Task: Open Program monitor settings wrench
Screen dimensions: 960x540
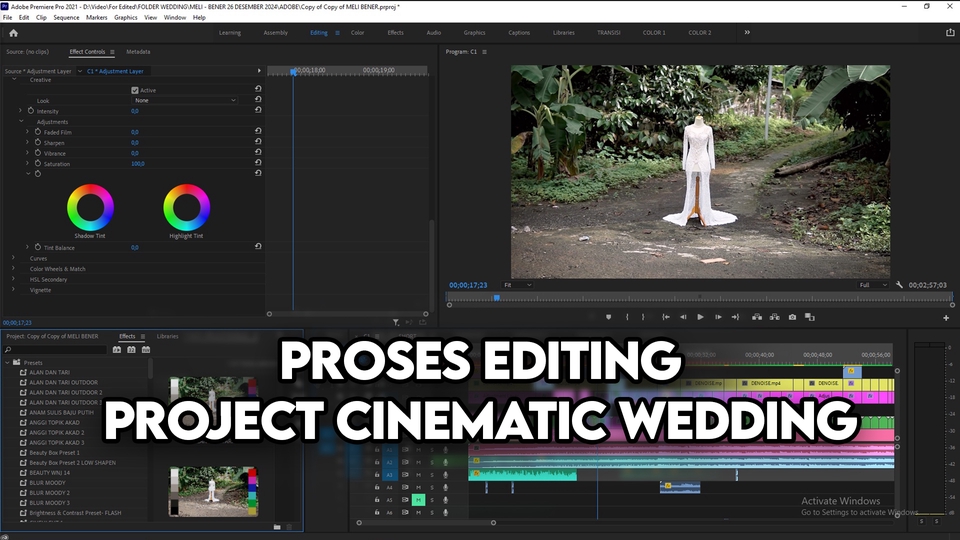Action: pyautogui.click(x=899, y=285)
